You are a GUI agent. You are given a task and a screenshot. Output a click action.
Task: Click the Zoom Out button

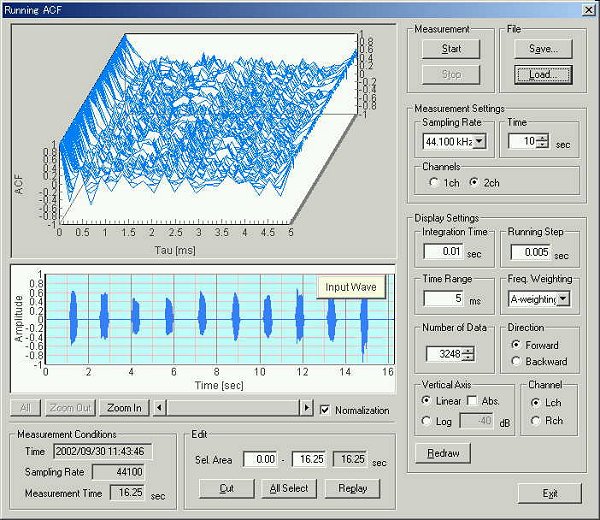coord(70,408)
